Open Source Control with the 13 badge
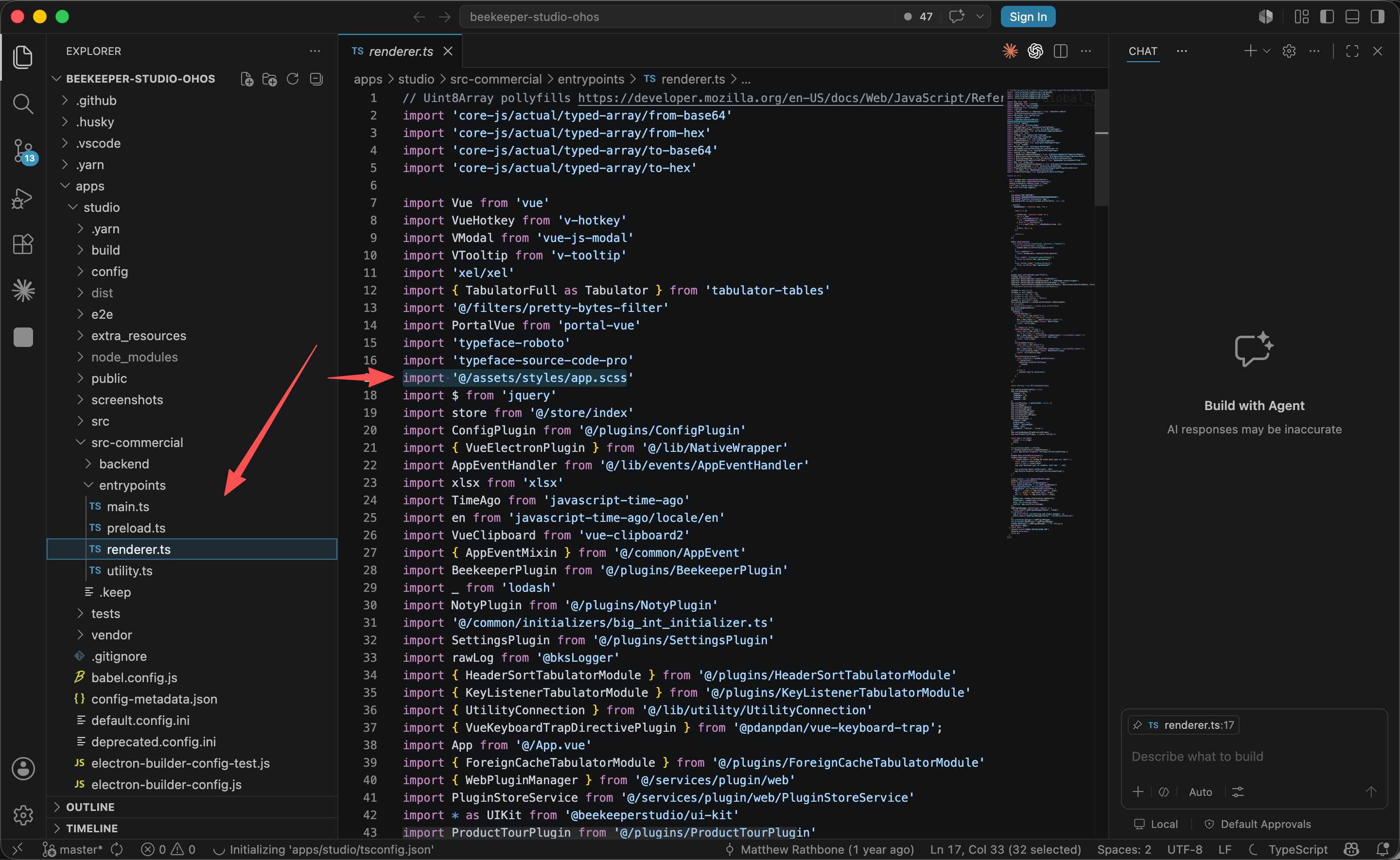The height and width of the screenshot is (860, 1400). (24, 151)
